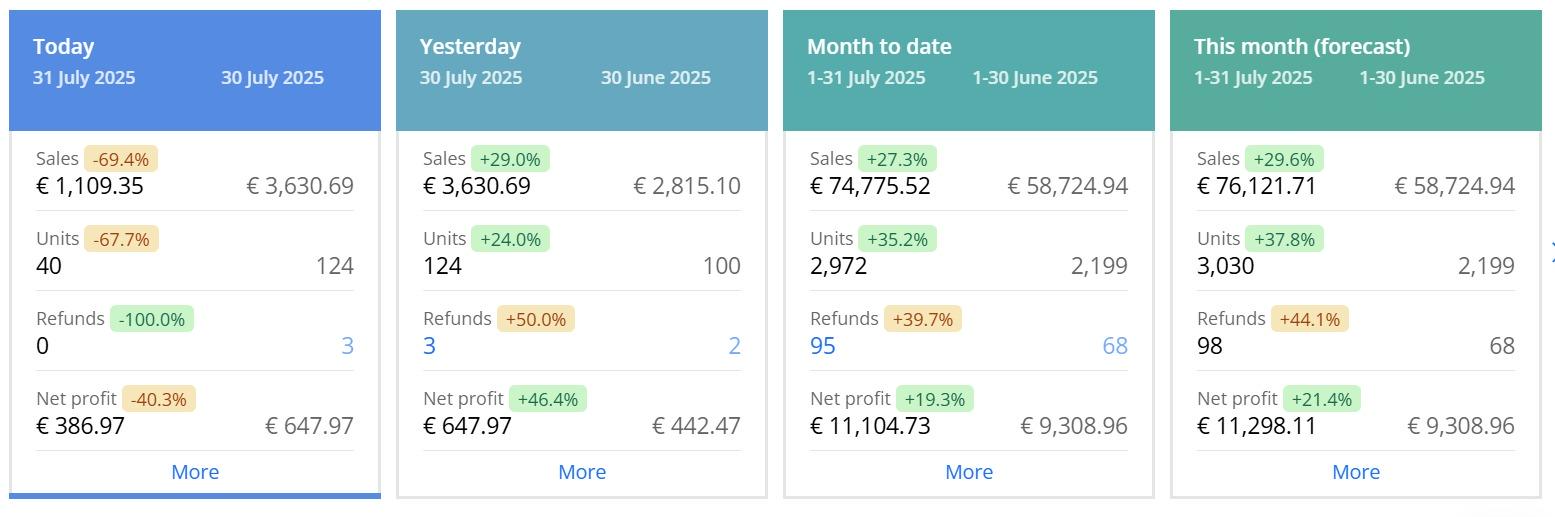Click the +46.4% Net profit badge
Viewport: 1555px width, 517px height.
coord(548,399)
